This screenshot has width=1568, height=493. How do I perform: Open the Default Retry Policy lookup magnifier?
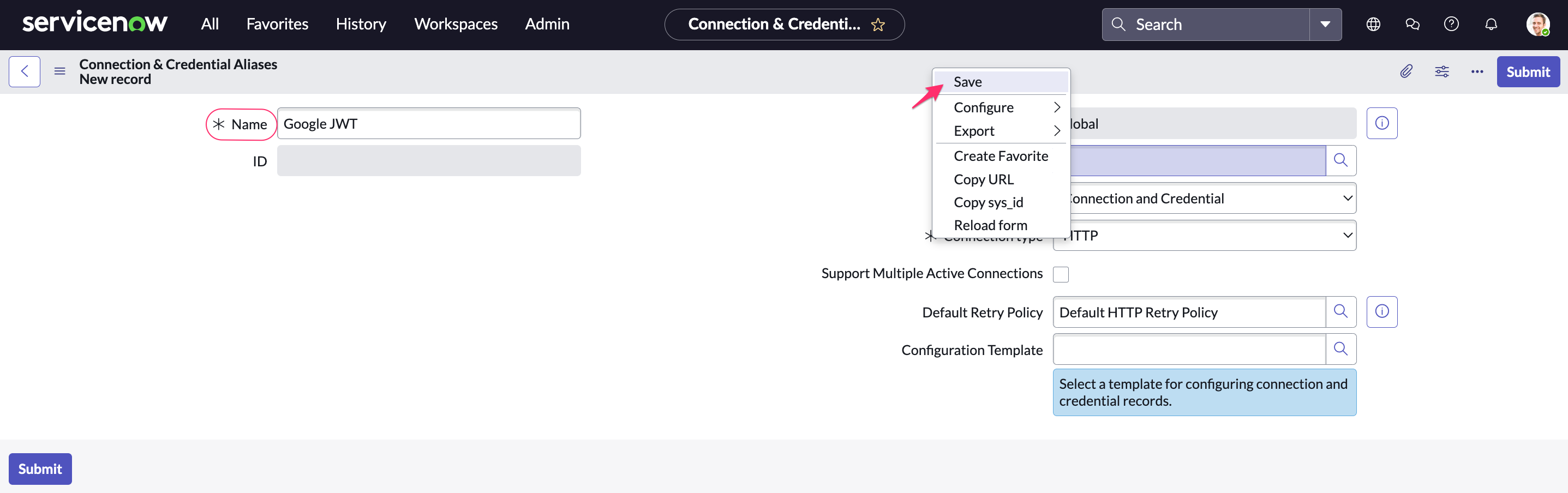(x=1342, y=311)
